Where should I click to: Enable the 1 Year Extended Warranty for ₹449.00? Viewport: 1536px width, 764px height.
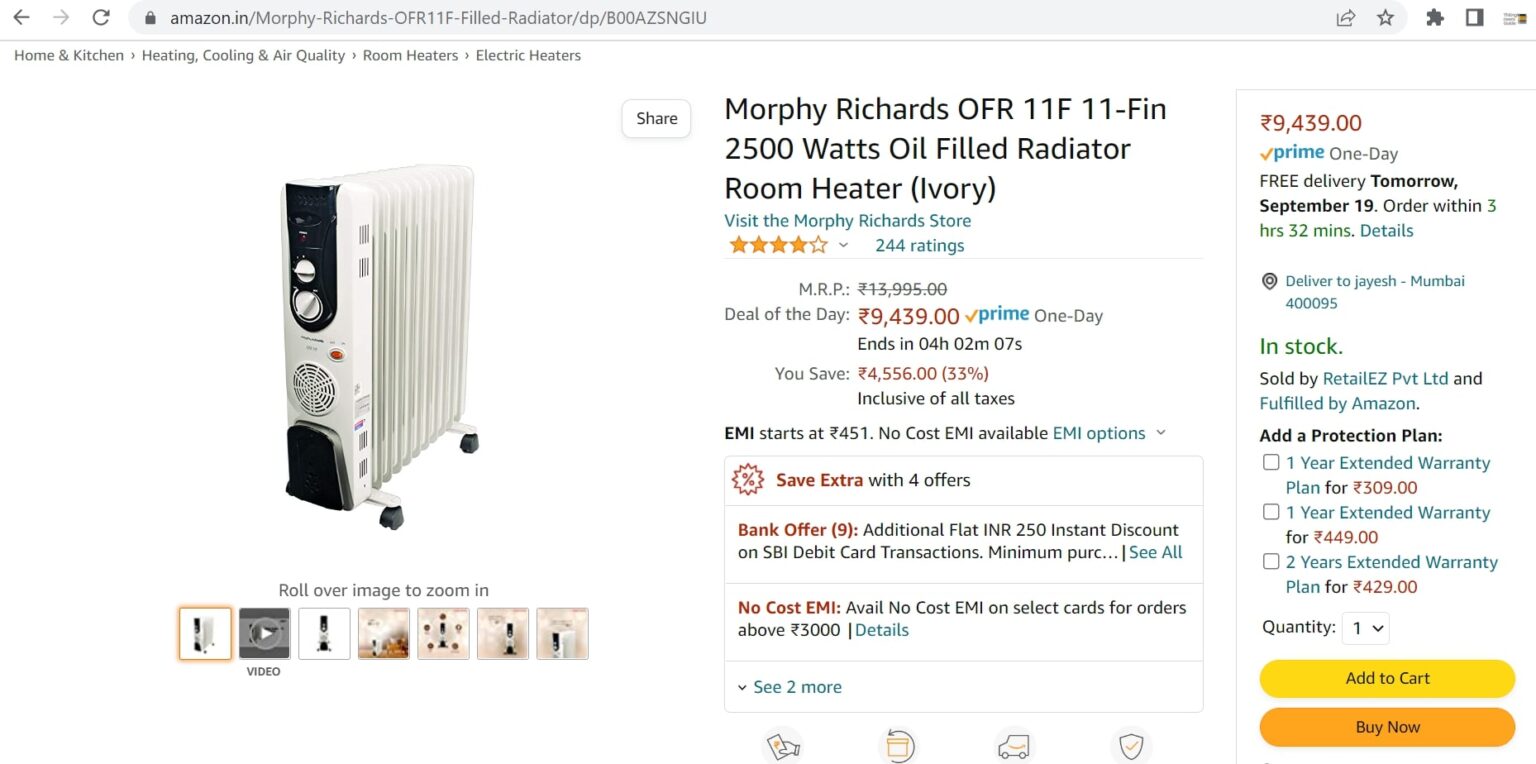pos(1271,512)
